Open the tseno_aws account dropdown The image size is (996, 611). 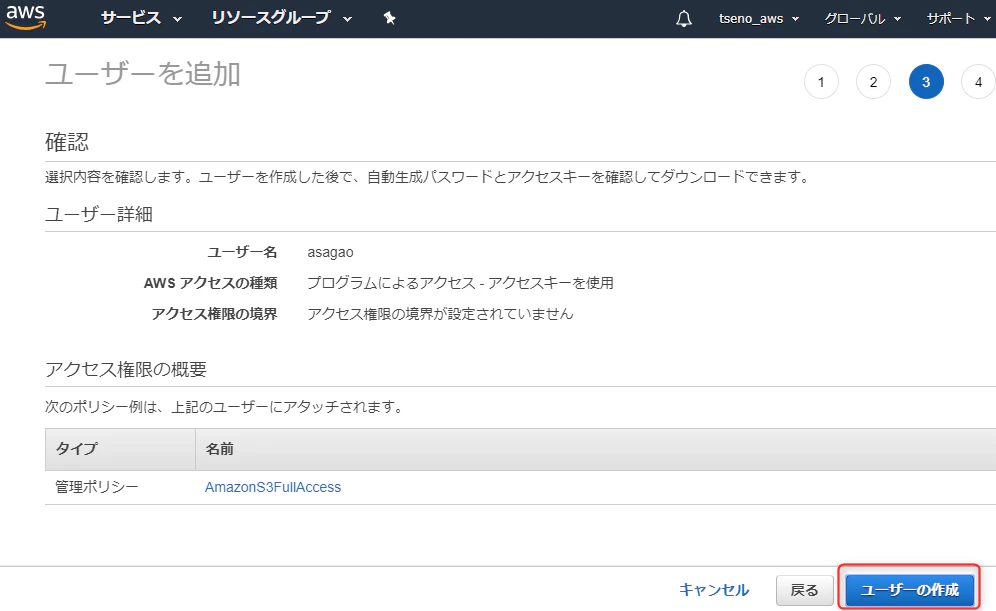pos(758,18)
